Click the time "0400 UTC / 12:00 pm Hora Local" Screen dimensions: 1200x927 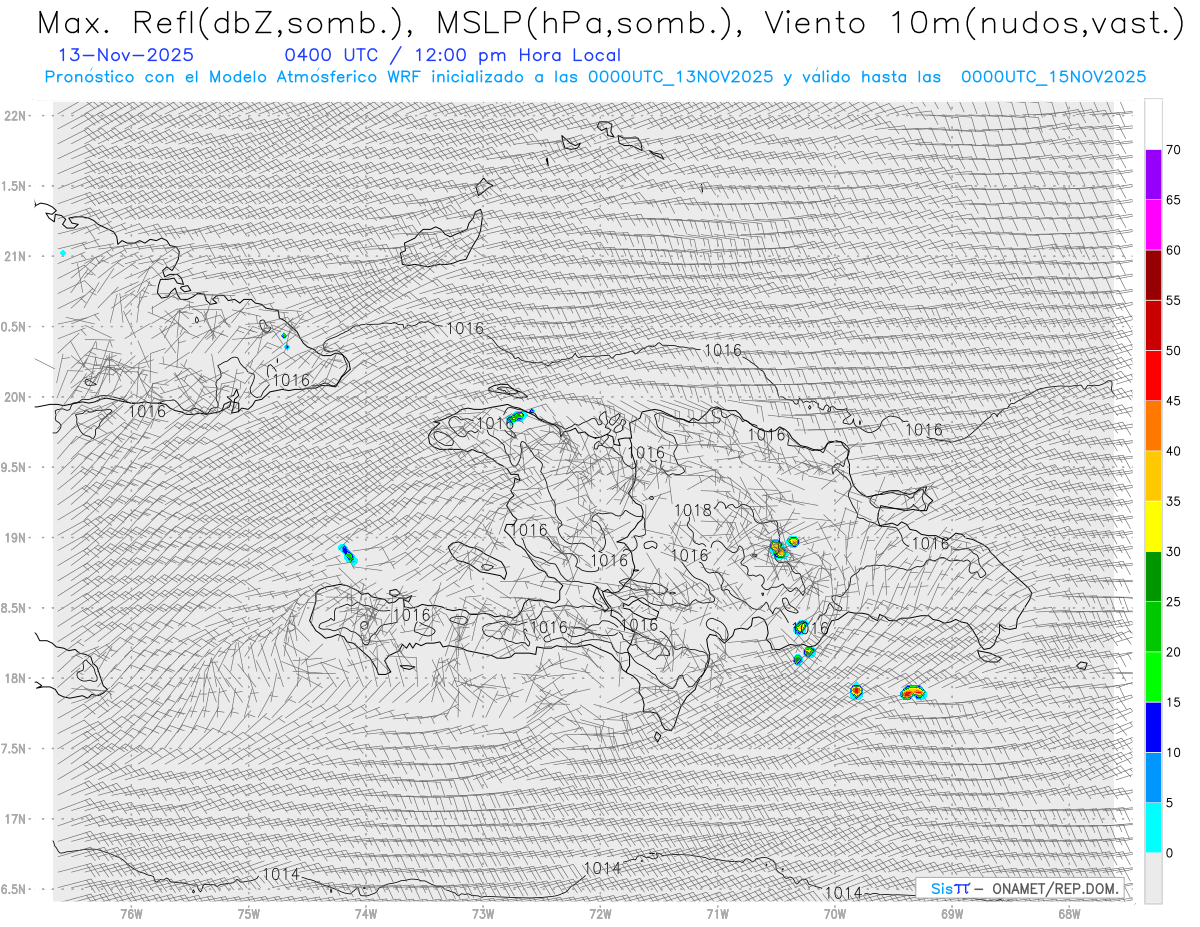[453, 56]
